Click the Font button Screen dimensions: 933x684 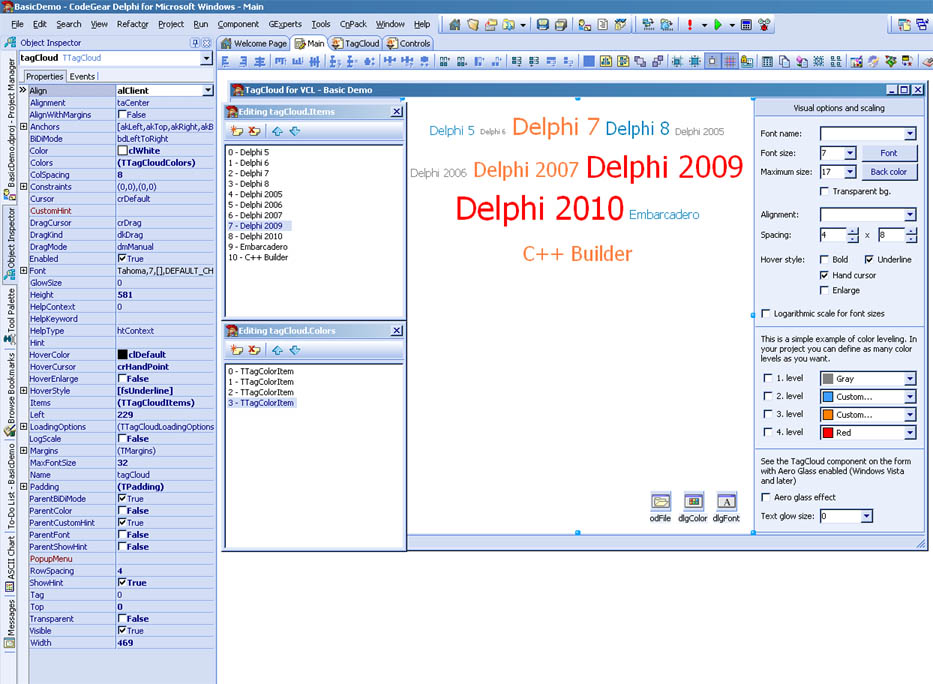889,153
